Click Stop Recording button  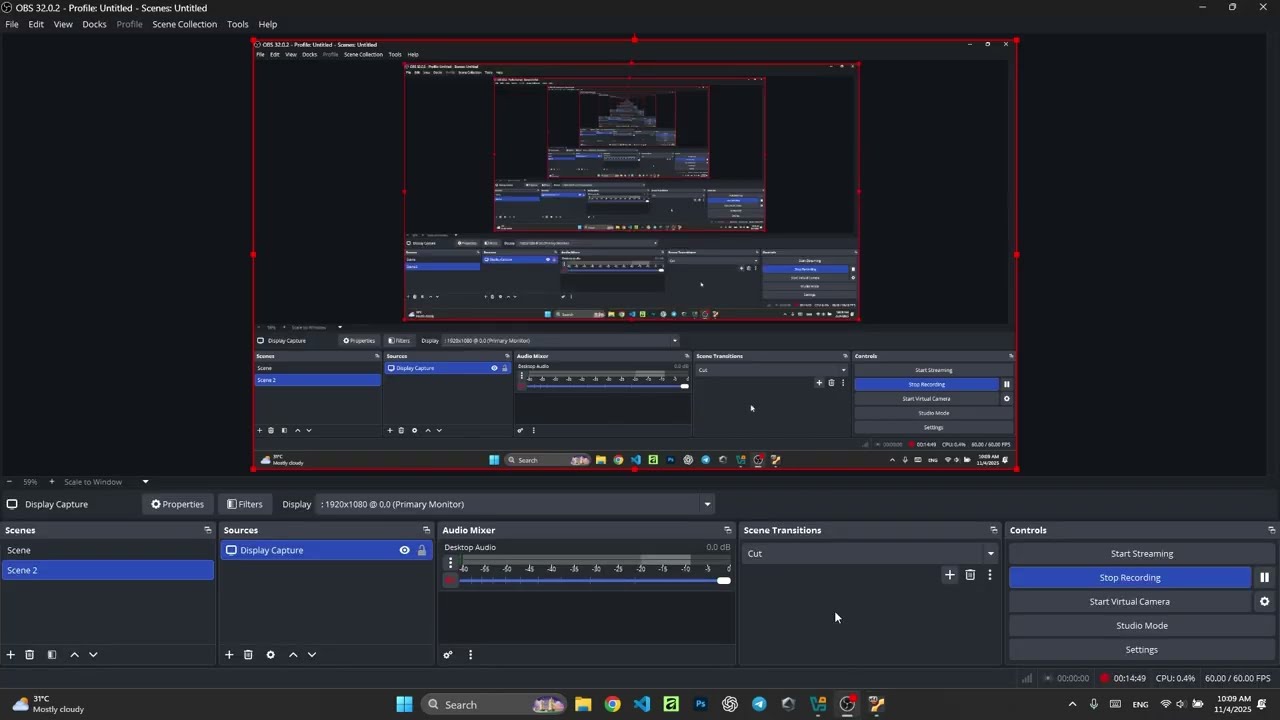(1130, 578)
